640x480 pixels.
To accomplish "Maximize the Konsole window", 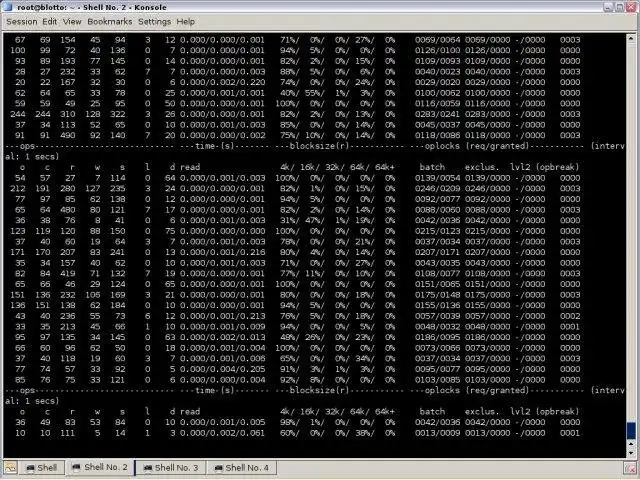I will pos(619,7).
